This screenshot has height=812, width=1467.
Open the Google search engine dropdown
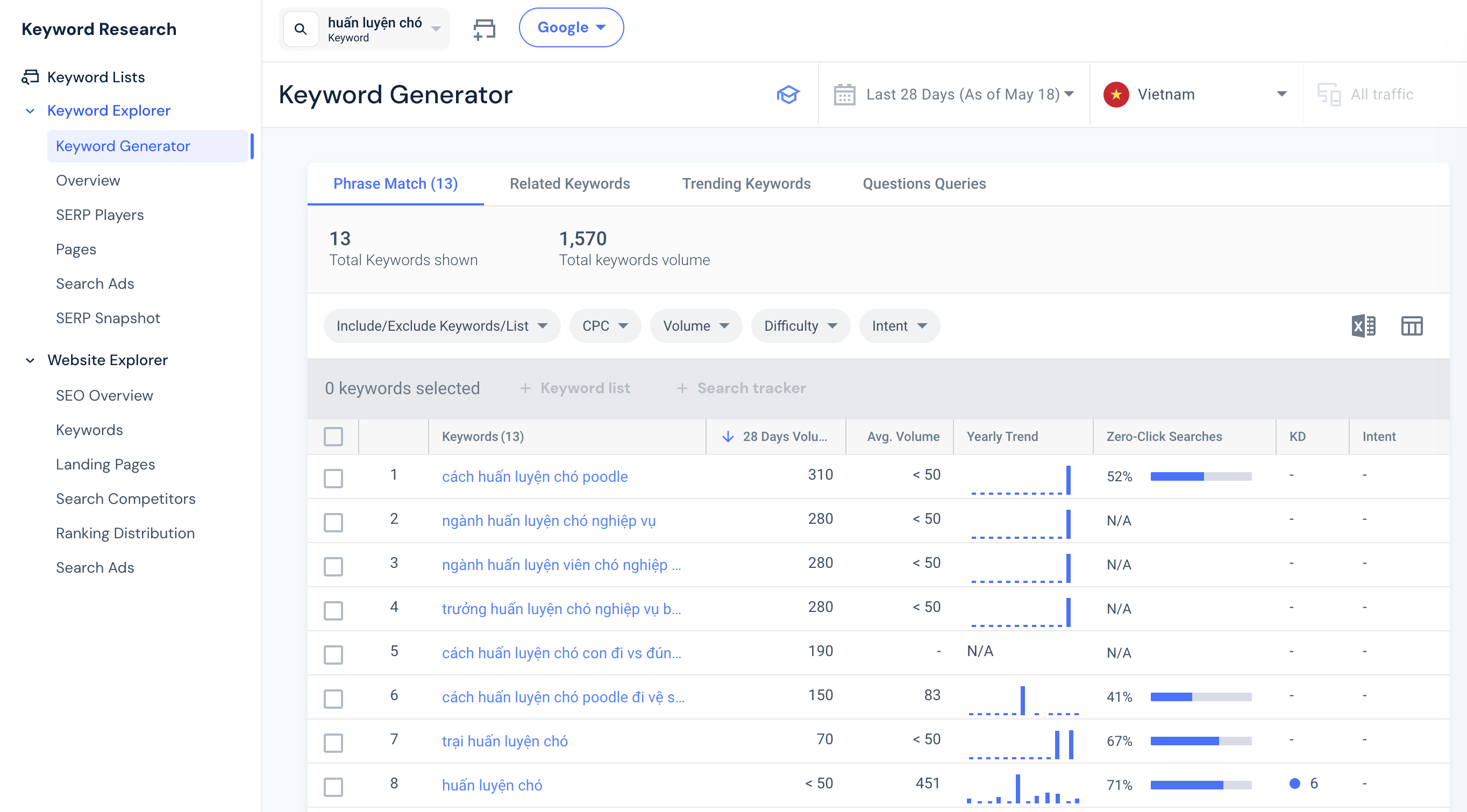571,27
